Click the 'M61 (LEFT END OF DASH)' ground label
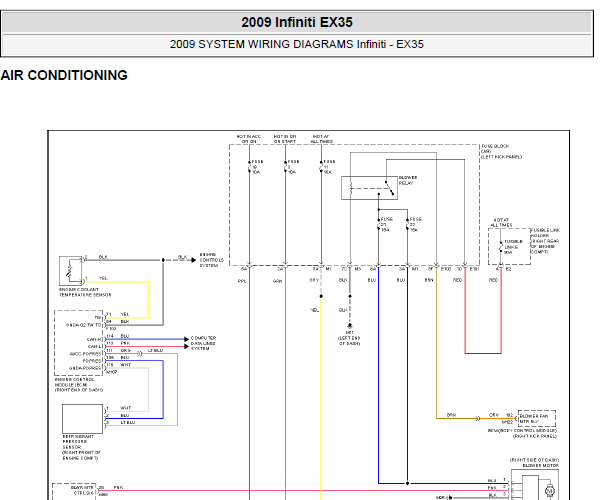 click(x=349, y=338)
